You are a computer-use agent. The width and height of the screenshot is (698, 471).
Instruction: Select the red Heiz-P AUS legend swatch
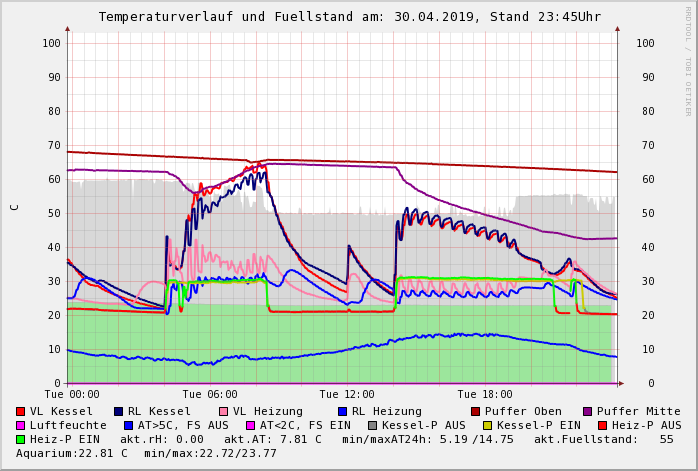[601, 425]
